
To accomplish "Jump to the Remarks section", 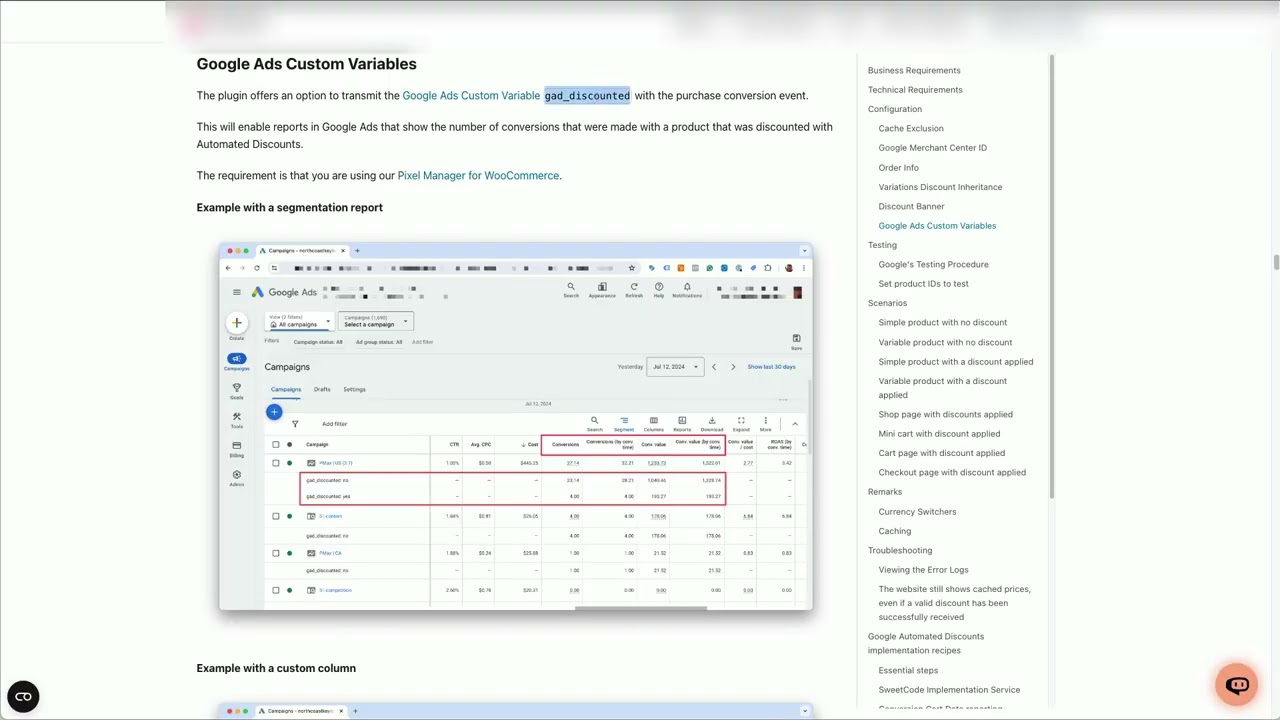I will pyautogui.click(x=885, y=492).
